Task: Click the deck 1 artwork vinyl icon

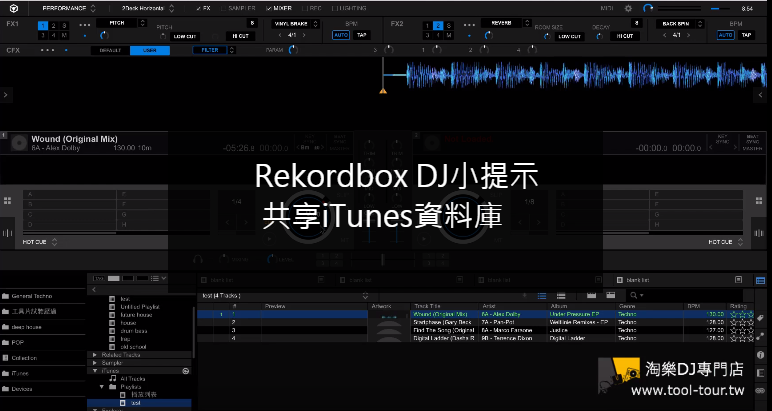Action: click(x=19, y=143)
